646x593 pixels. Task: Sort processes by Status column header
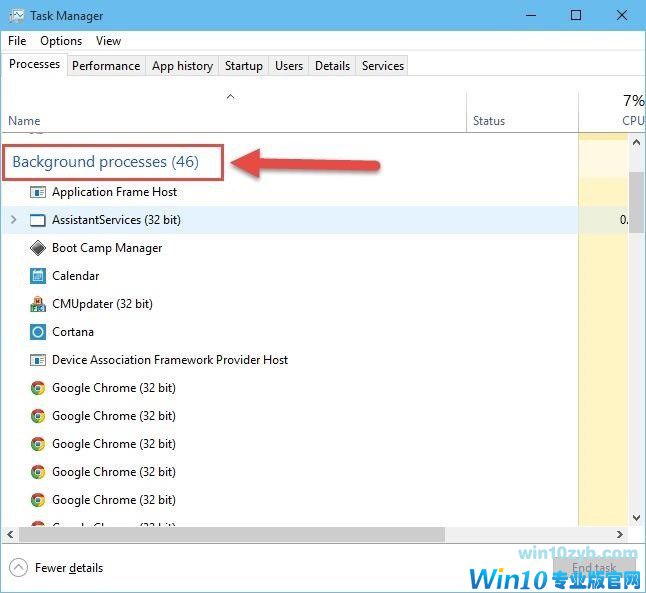[x=489, y=121]
